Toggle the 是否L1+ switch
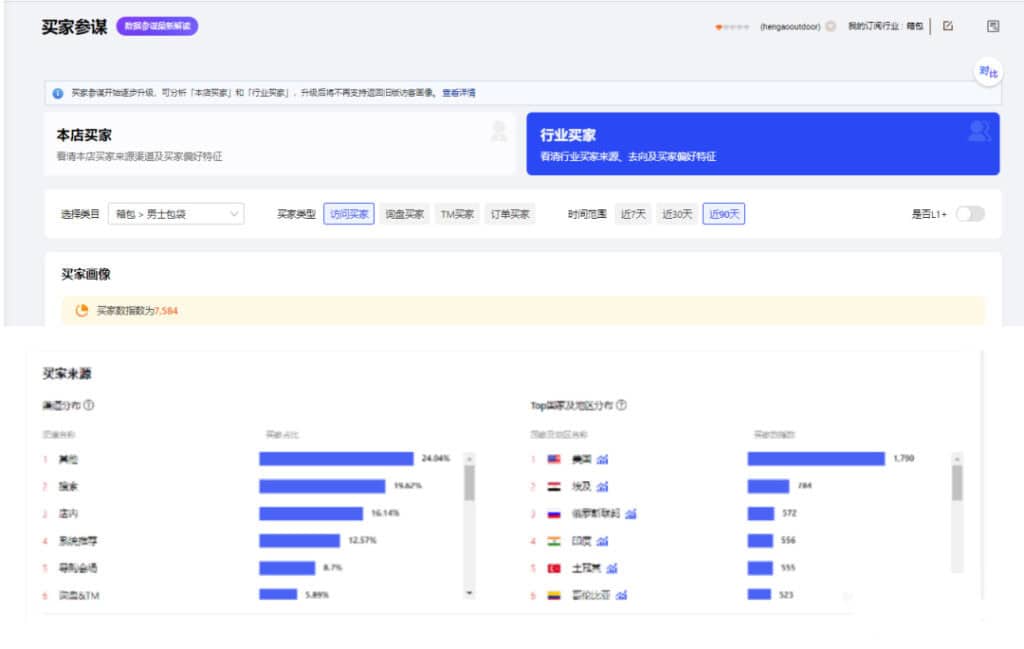This screenshot has width=1024, height=649. 970,214
